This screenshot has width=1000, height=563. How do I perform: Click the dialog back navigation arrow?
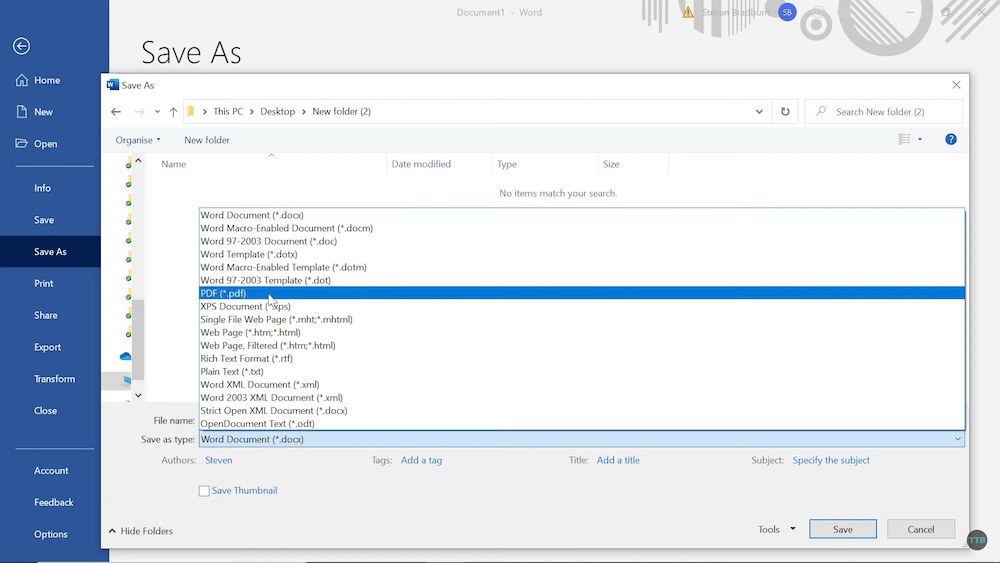tap(115, 112)
